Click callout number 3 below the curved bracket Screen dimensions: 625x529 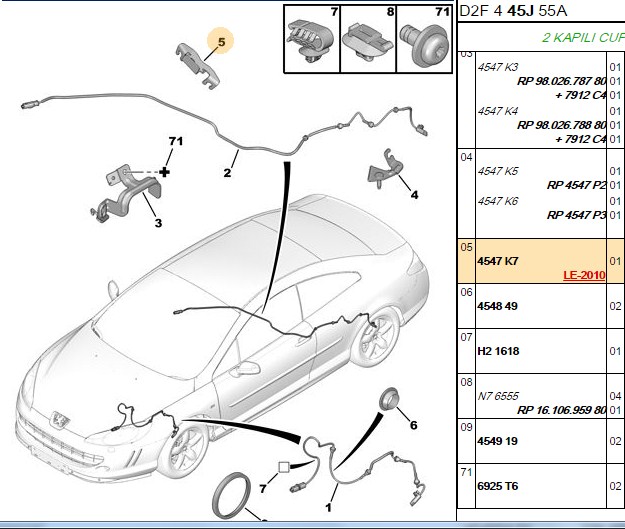coord(158,223)
